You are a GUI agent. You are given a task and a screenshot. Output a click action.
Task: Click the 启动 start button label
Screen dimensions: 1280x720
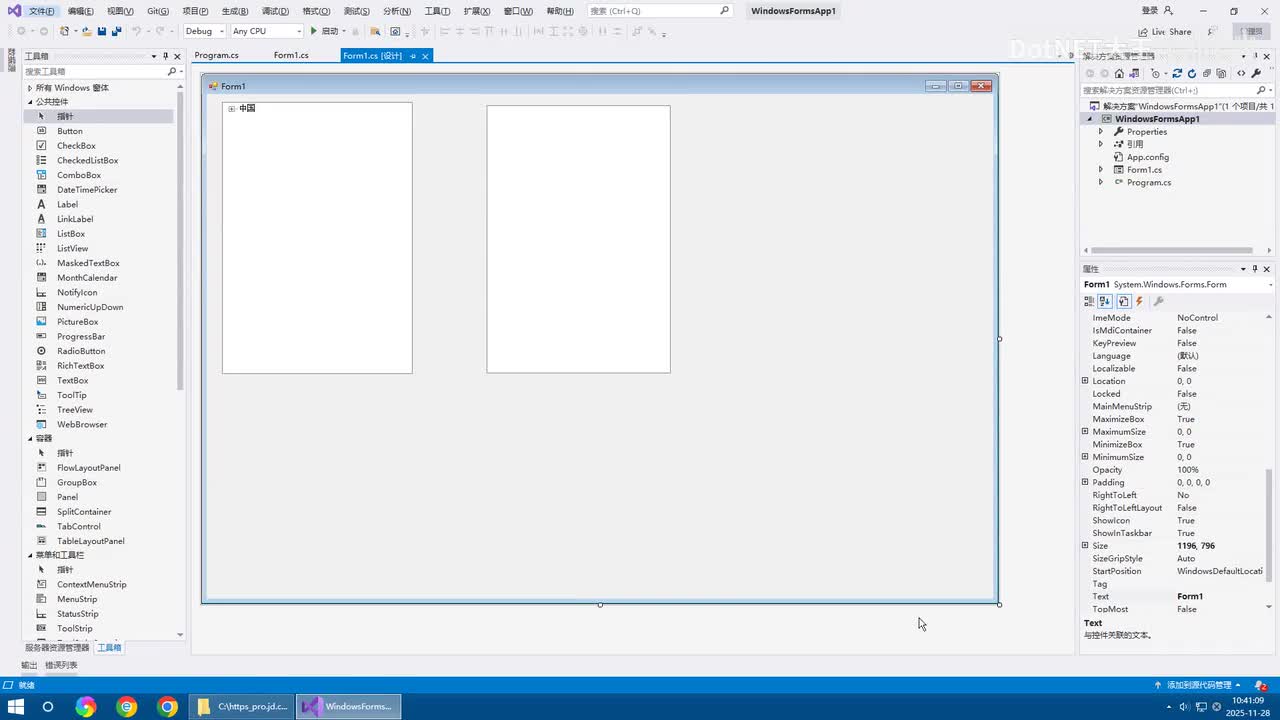330,31
